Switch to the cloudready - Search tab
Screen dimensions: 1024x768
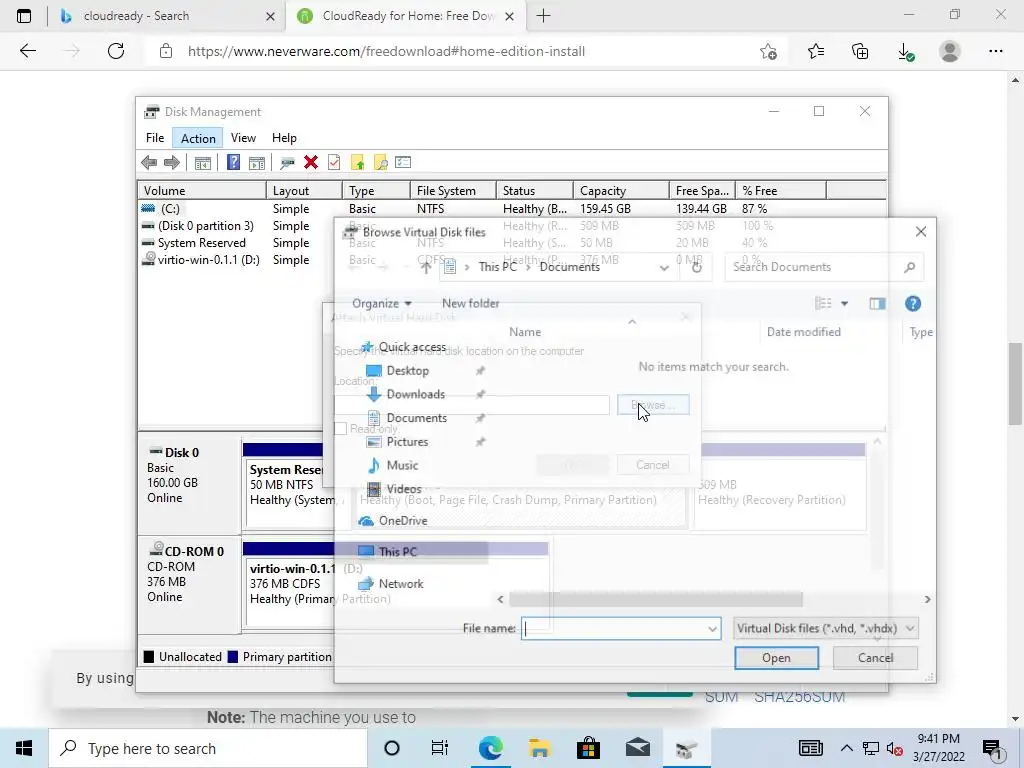(x=167, y=16)
